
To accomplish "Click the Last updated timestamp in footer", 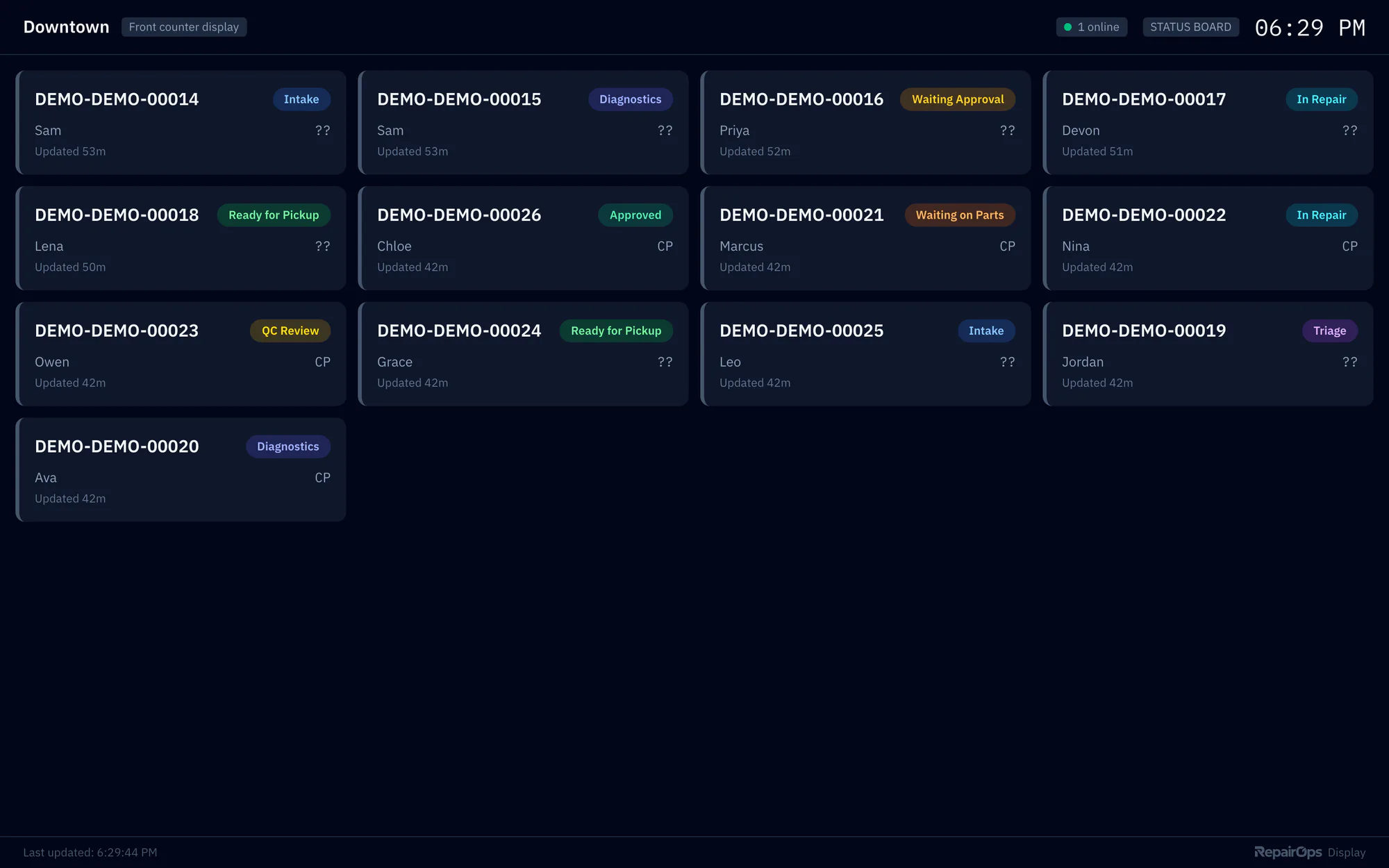I will [x=90, y=852].
